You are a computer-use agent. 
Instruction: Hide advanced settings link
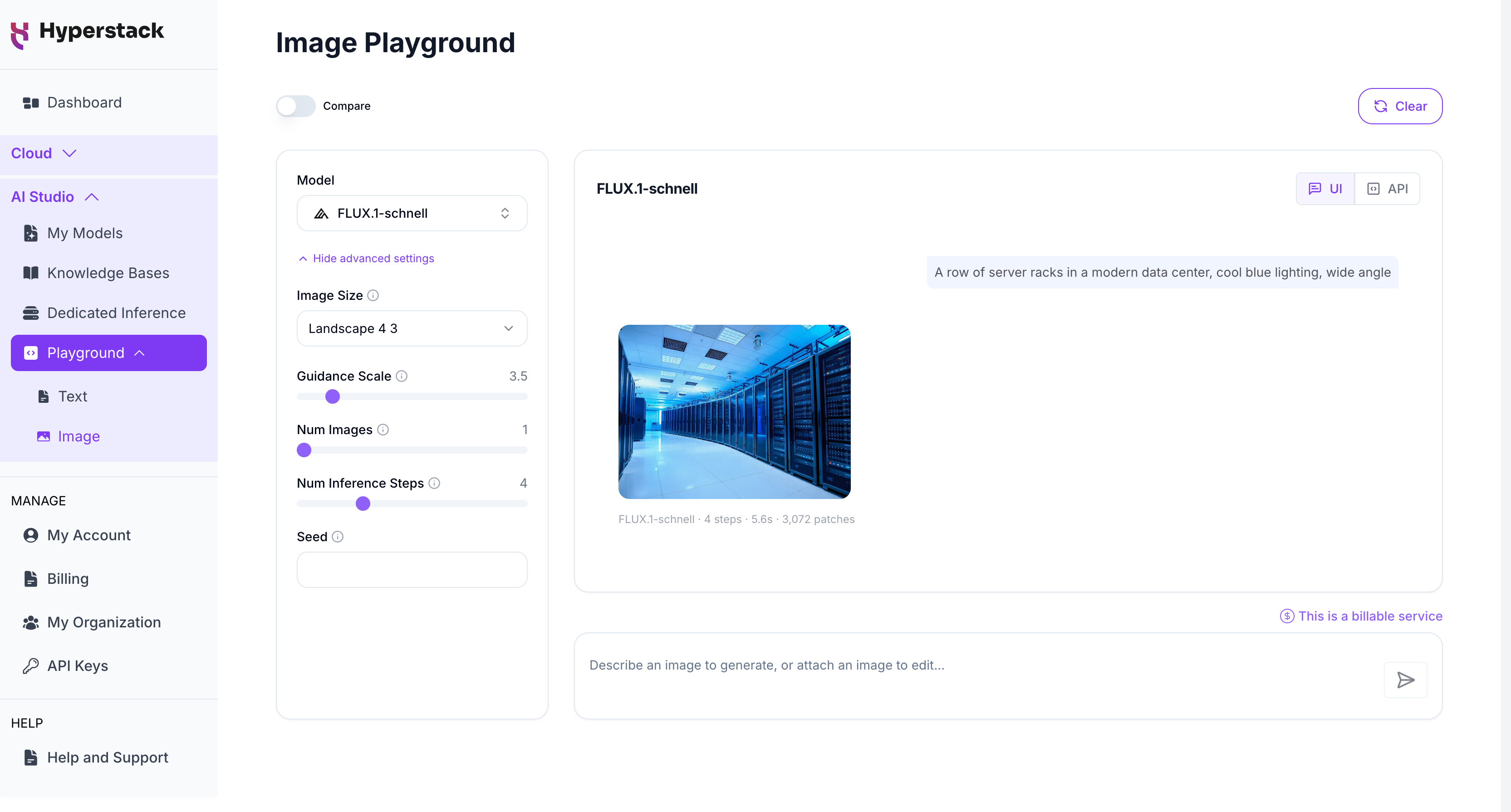367,259
